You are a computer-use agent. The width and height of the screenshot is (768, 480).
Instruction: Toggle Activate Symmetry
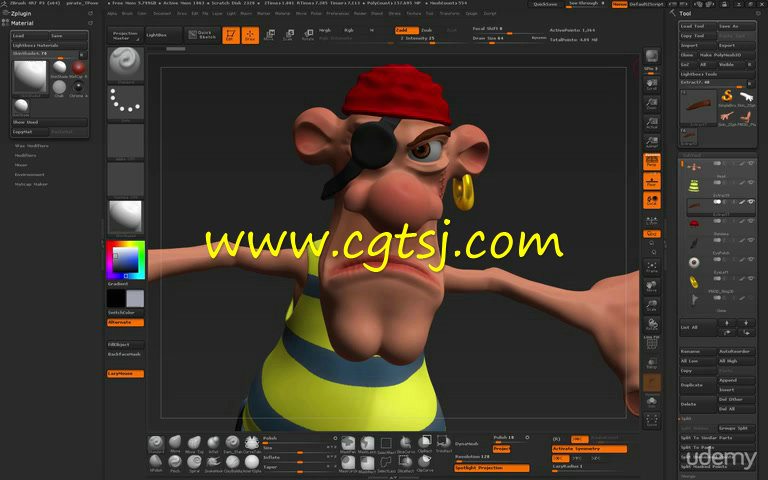tap(589, 449)
